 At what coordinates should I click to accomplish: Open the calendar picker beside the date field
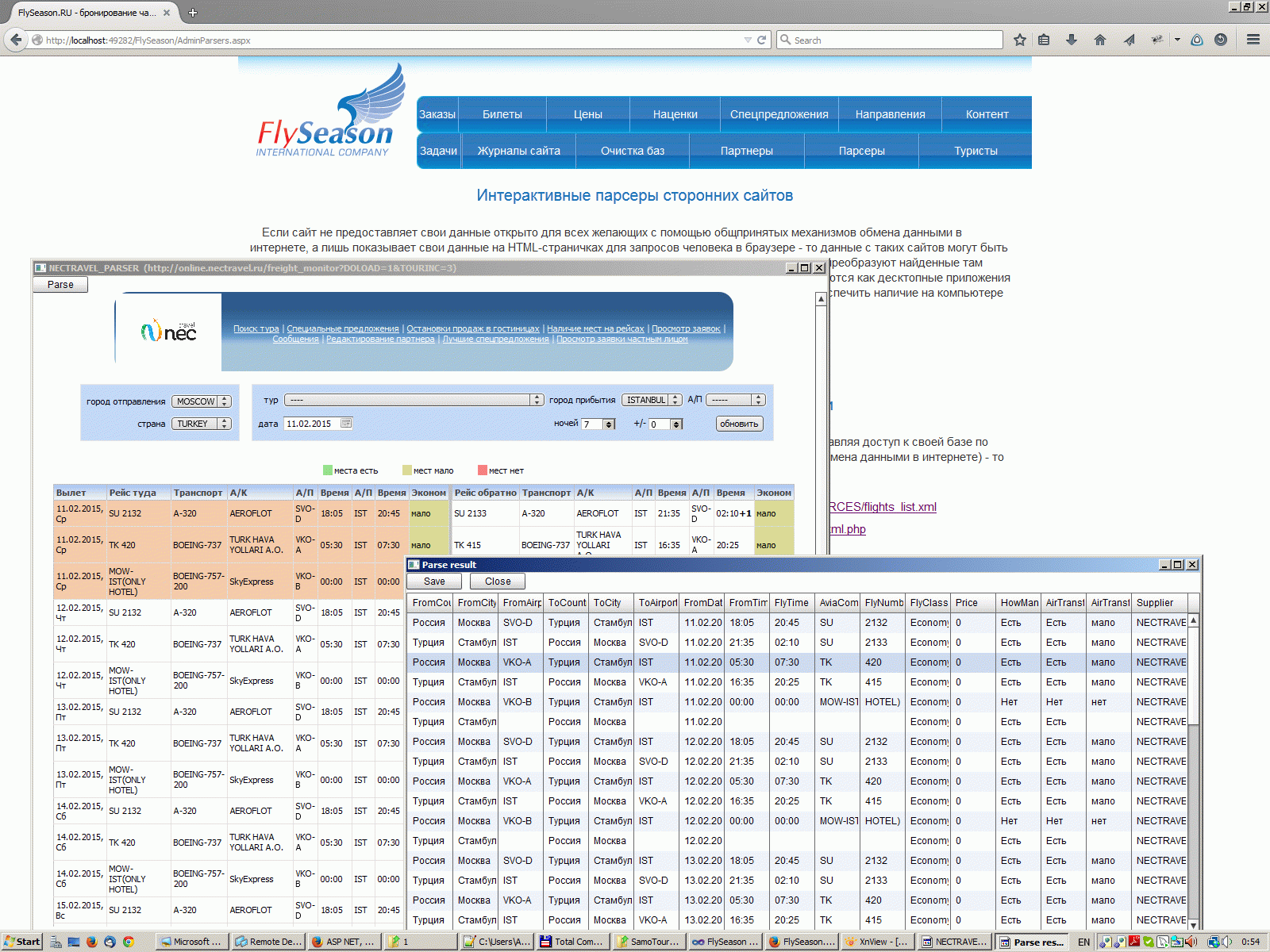coord(346,424)
